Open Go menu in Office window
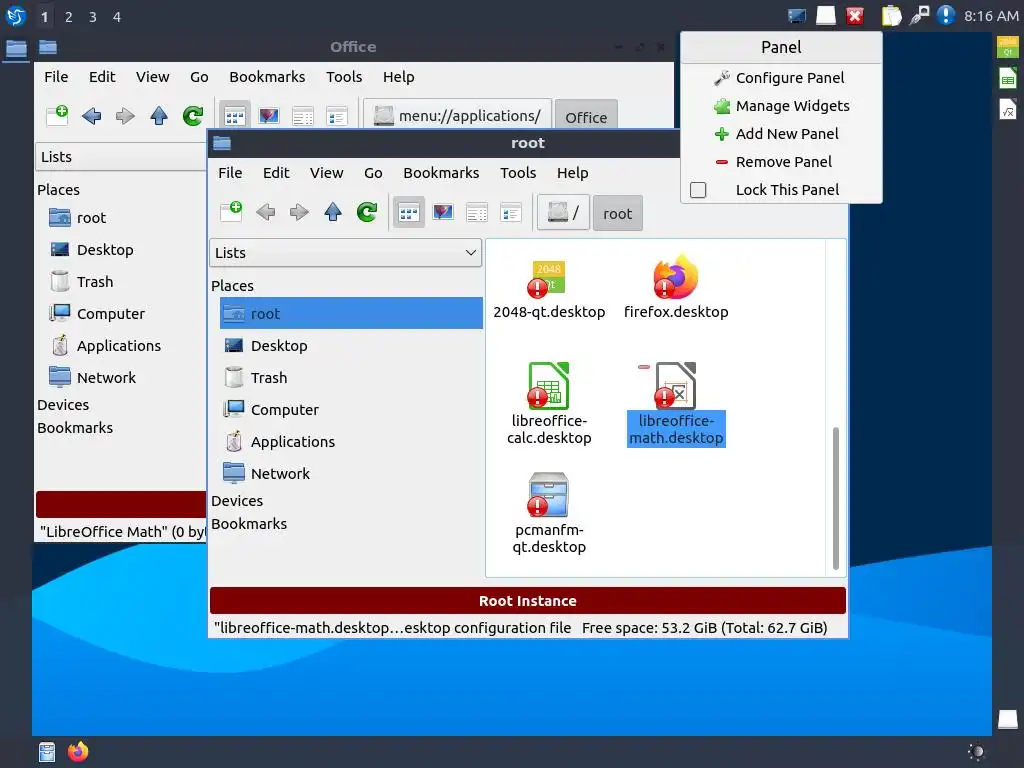The height and width of the screenshot is (768, 1024). pos(199,77)
